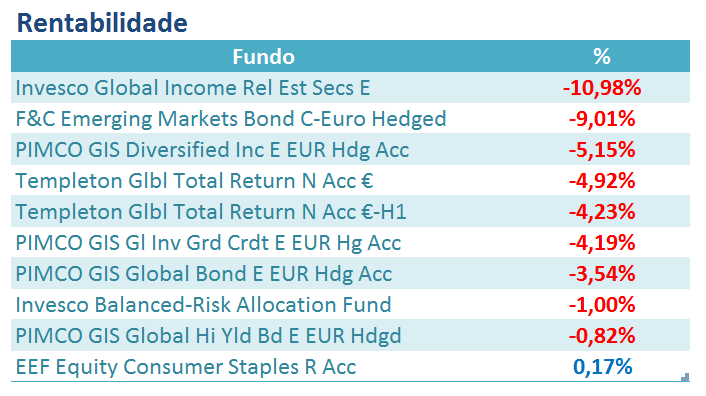Click the -9,01% value cell
The height and width of the screenshot is (396, 706).
click(602, 119)
